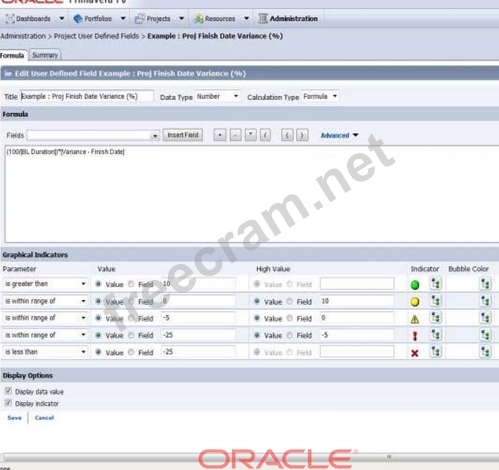Select the red exclamation indicator
Image resolution: width=499 pixels, height=470 pixels.
415,336
